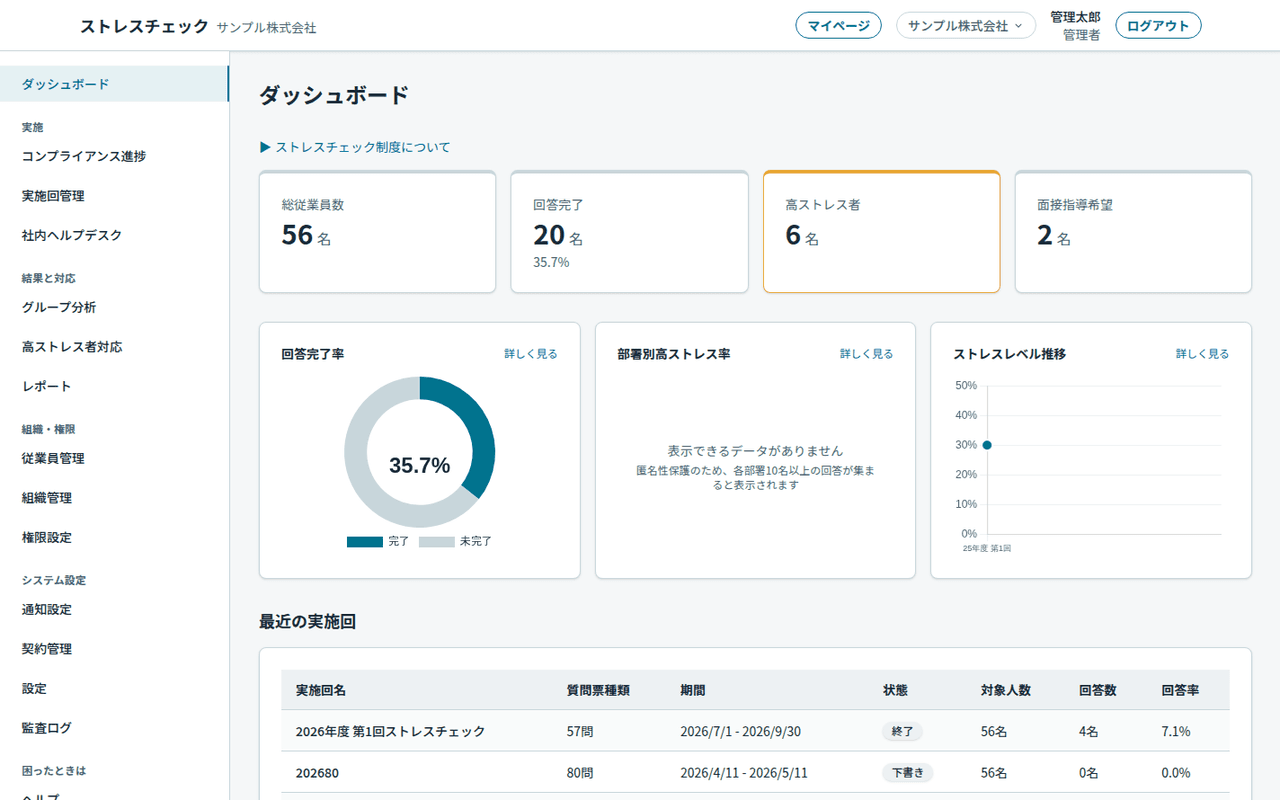Open グループ分析 in sidebar

coord(114,307)
